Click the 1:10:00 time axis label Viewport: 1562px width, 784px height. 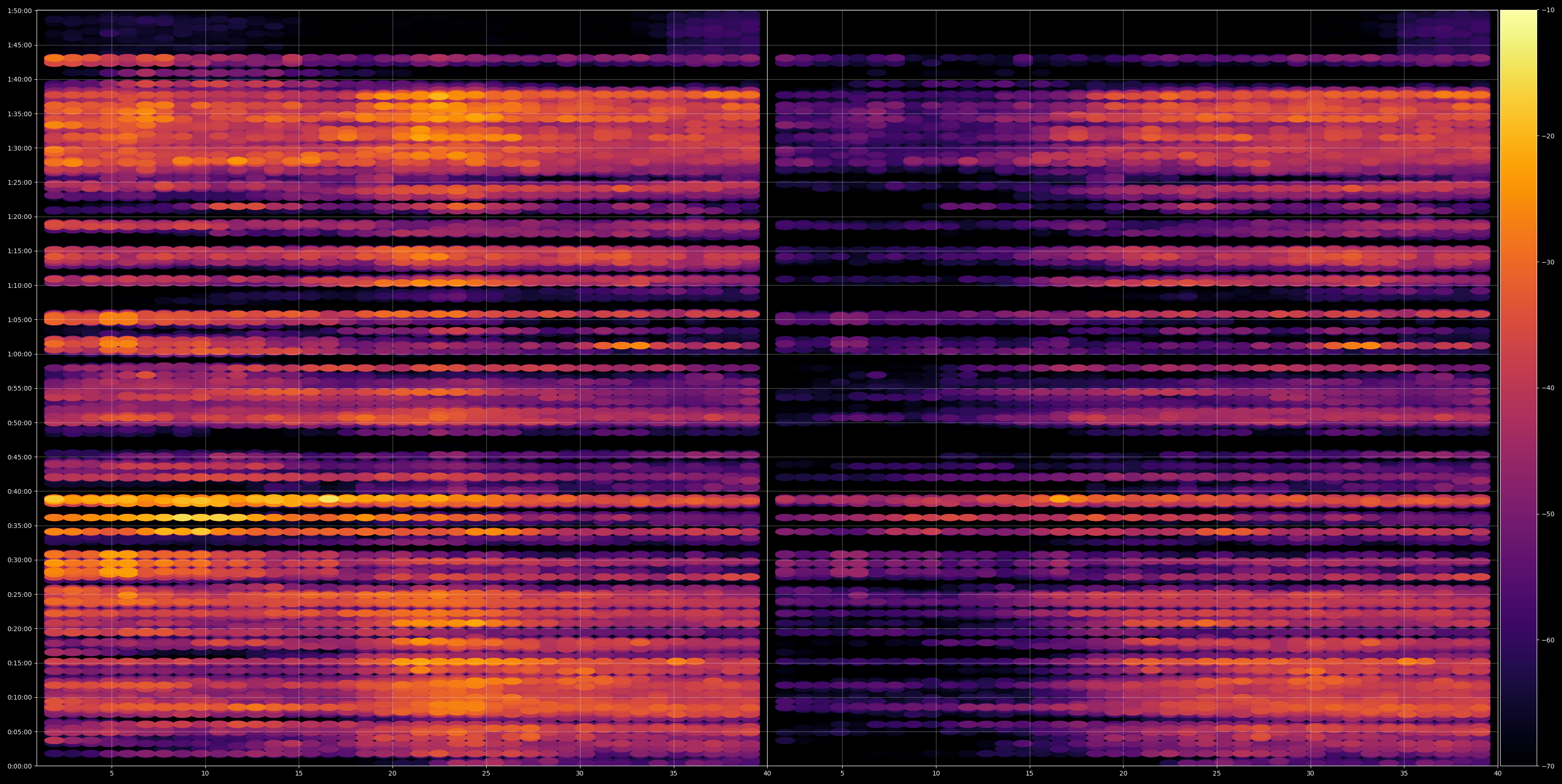(20, 285)
